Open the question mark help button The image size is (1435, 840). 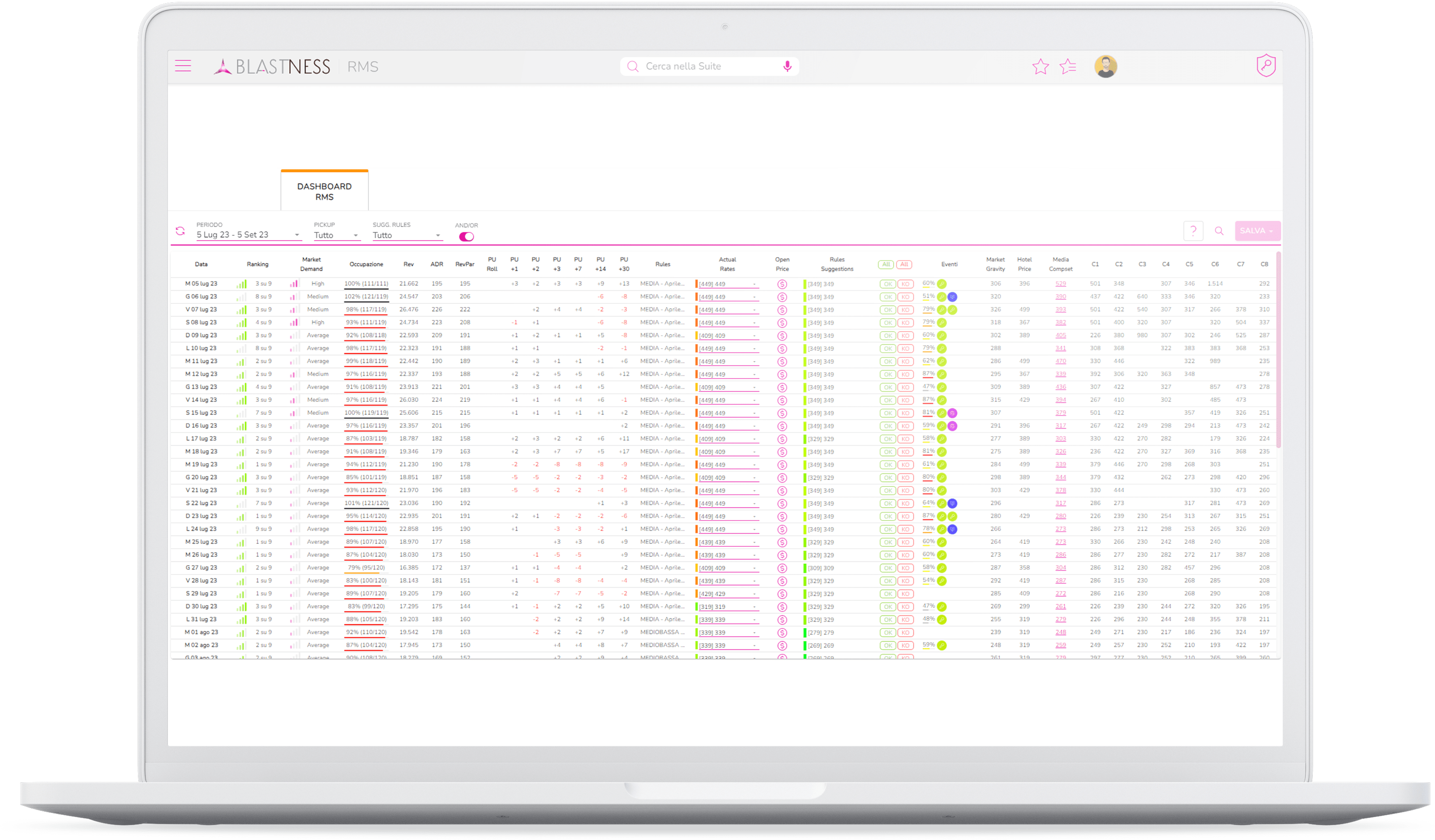(1193, 230)
